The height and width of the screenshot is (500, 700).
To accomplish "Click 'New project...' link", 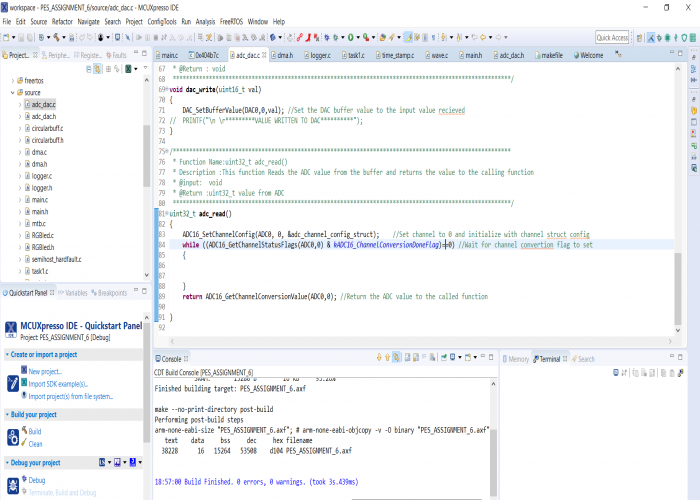I will [x=45, y=371].
